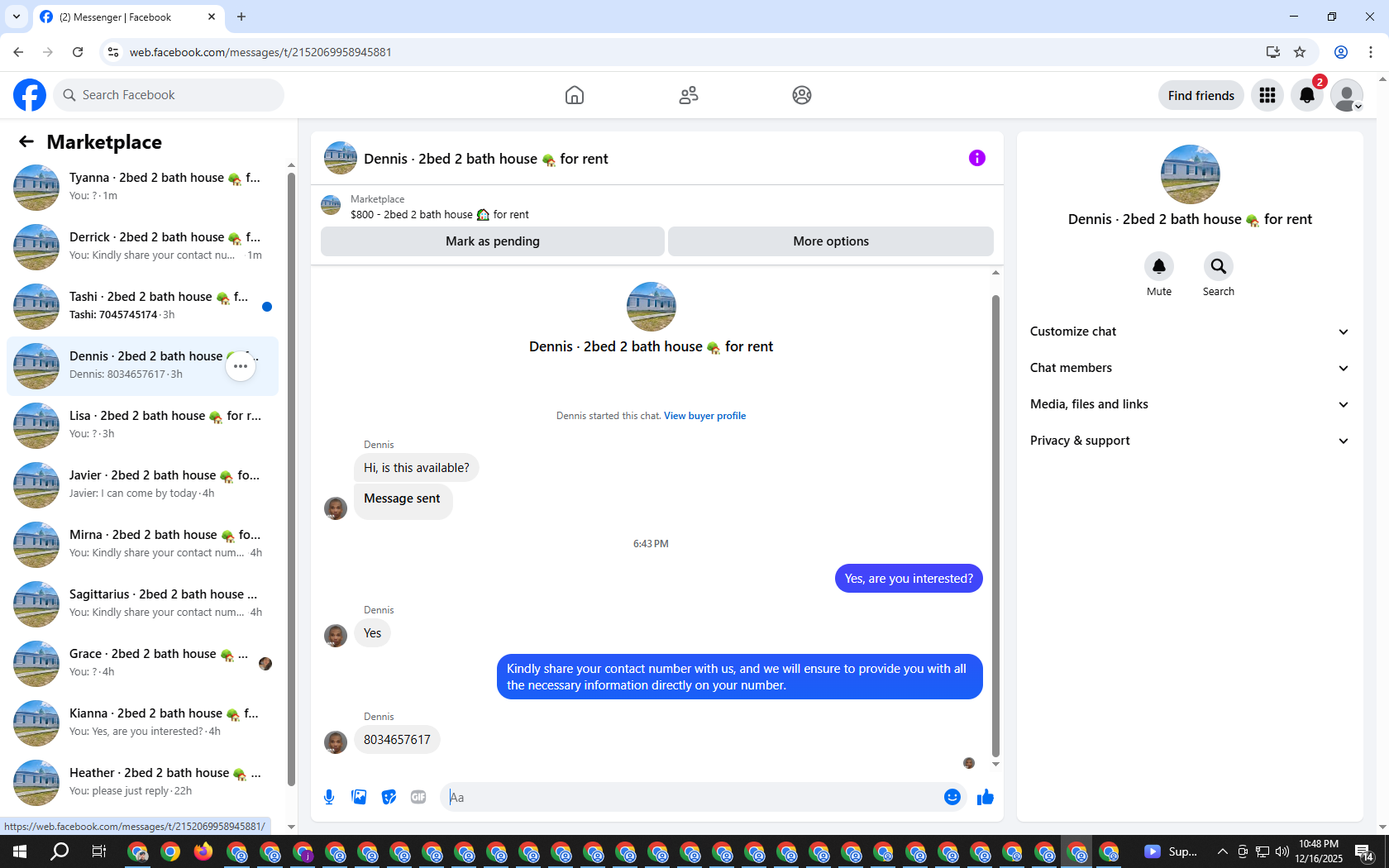This screenshot has height=868, width=1389.
Task: Record a voice clip with microphone
Action: (x=329, y=797)
